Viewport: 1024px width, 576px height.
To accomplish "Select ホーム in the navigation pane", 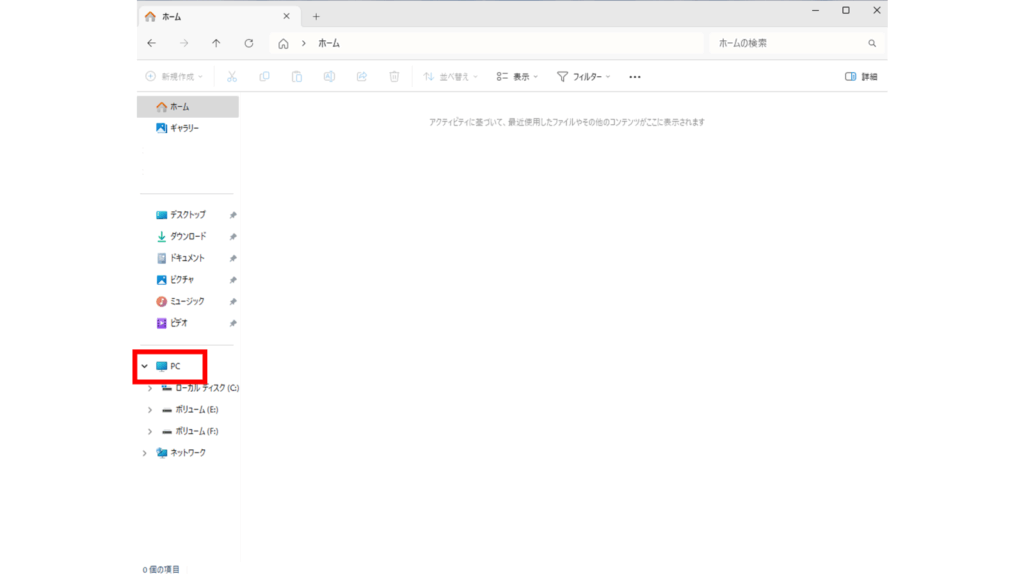I will click(187, 106).
